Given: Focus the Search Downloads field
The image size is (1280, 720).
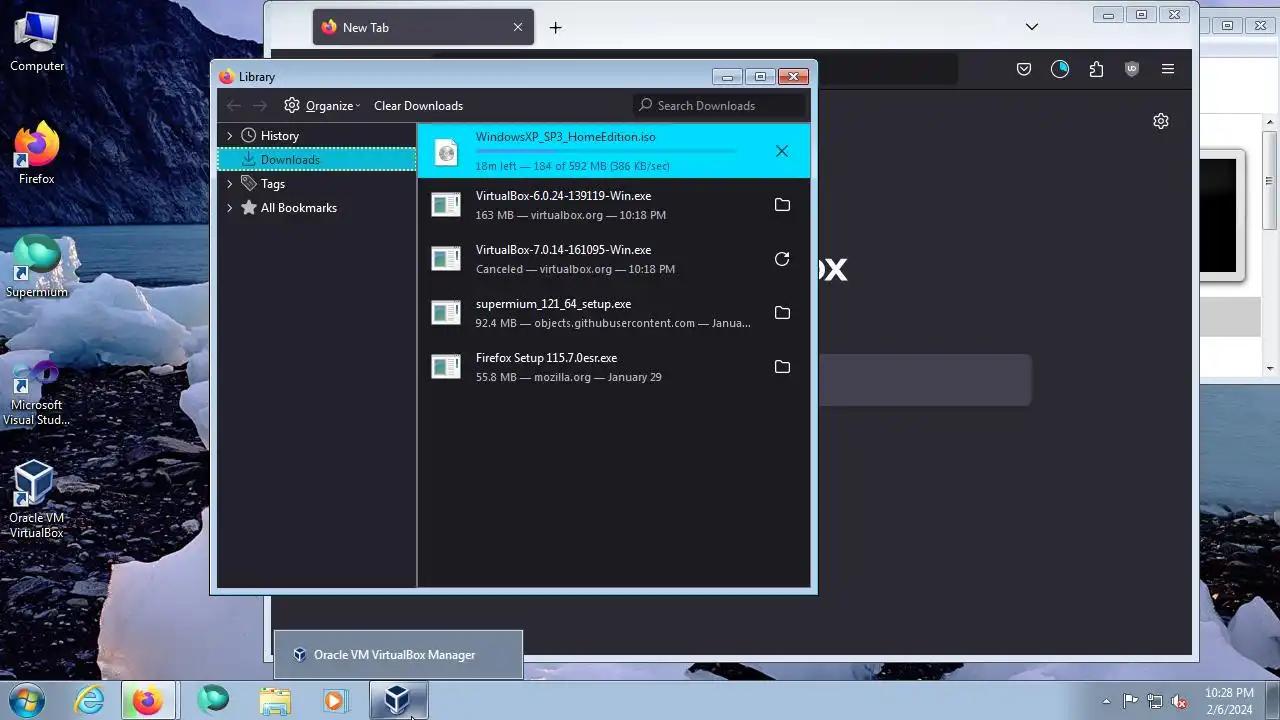Looking at the screenshot, I should click(720, 105).
